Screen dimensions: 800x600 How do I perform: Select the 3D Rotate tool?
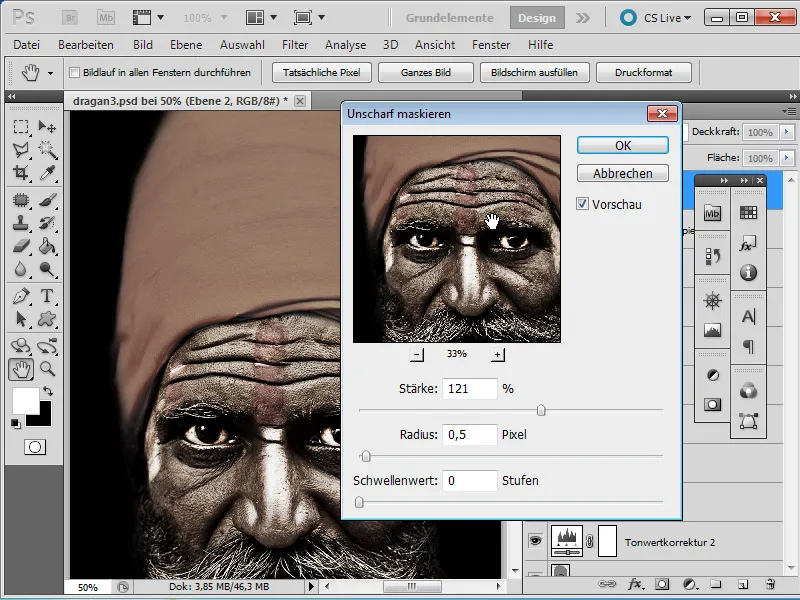click(x=21, y=346)
